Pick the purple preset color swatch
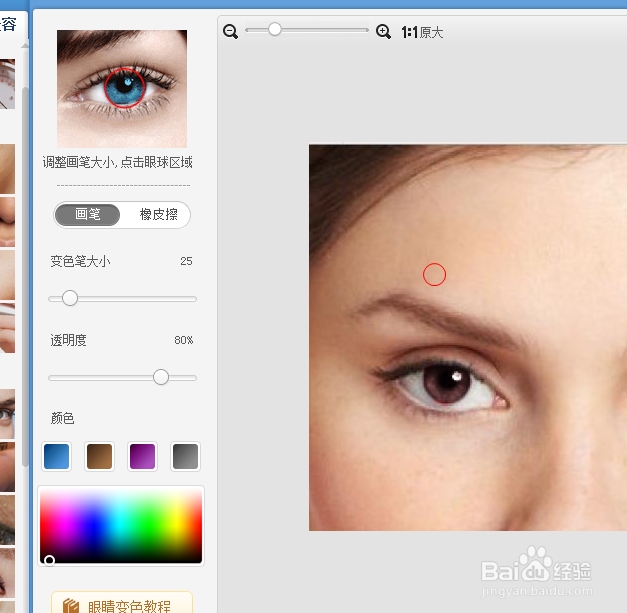The height and width of the screenshot is (613, 627). (142, 456)
